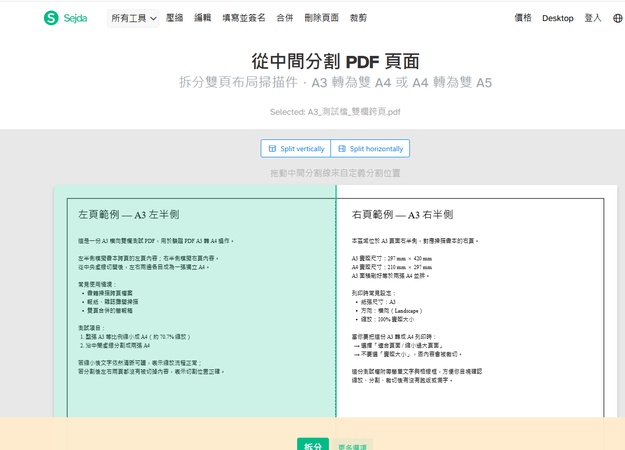Open the language globe icon
Screen dimensions: 625x450
pyautogui.click(x=617, y=18)
